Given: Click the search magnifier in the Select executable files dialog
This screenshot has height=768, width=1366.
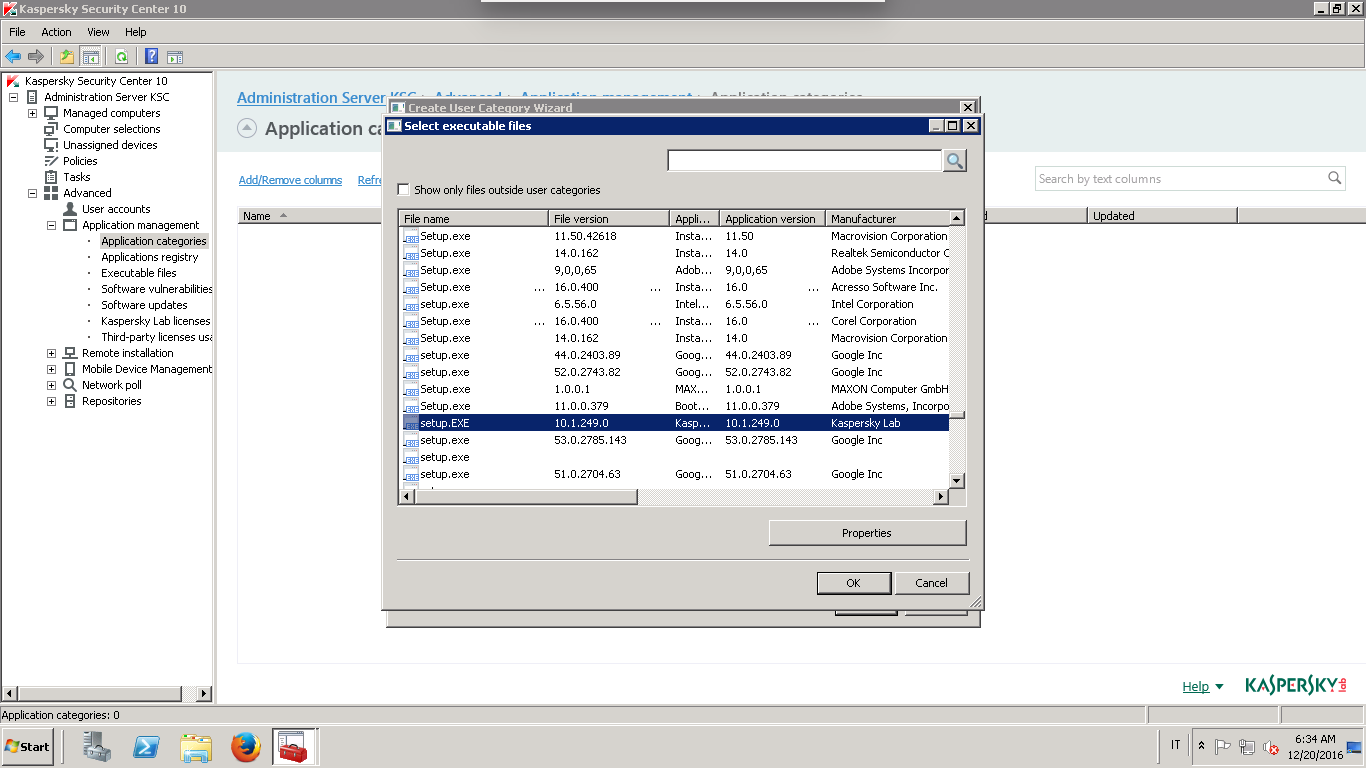Looking at the screenshot, I should coord(955,161).
